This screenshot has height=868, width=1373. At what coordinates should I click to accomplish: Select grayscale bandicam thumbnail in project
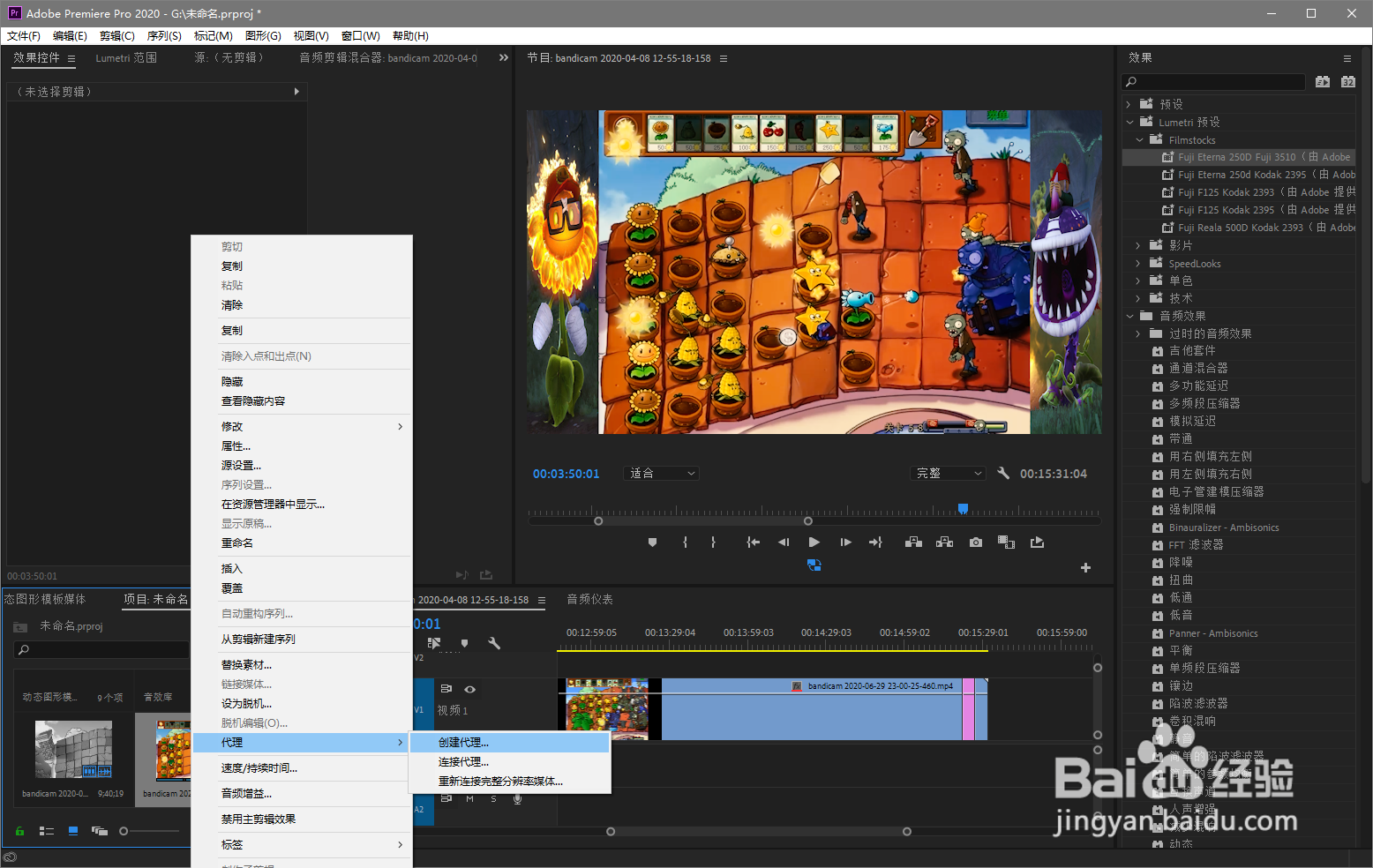[73, 749]
